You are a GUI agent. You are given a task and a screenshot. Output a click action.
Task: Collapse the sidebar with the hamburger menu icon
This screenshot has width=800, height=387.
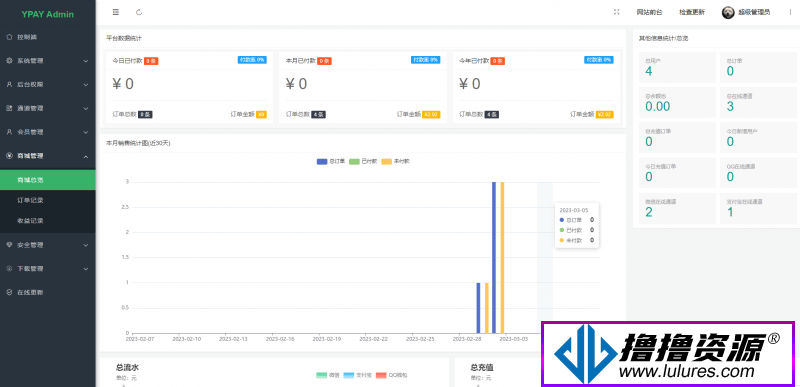(x=116, y=12)
